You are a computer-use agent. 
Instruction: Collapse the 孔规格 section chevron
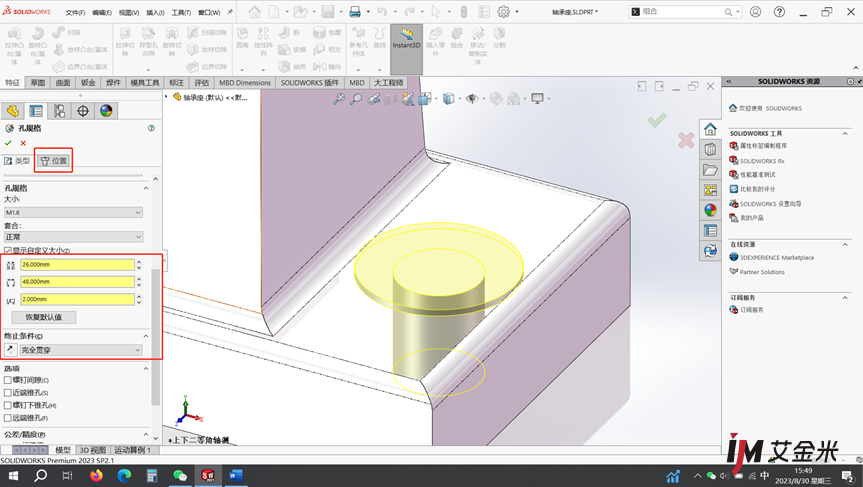tap(146, 188)
